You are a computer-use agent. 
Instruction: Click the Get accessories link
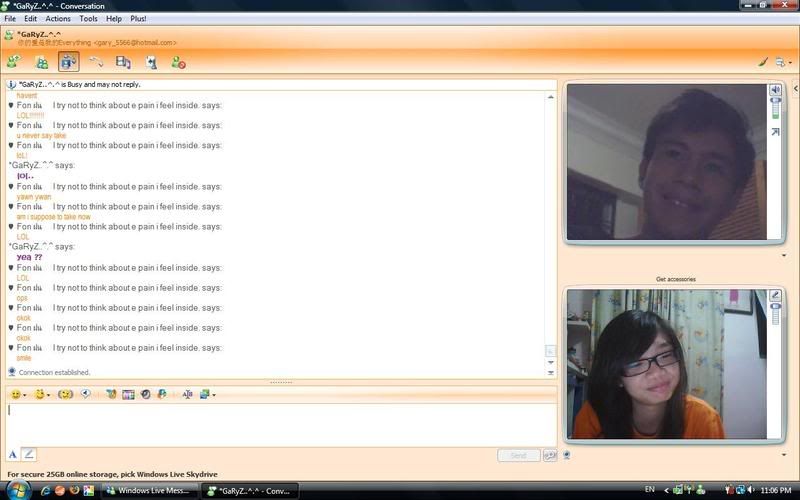[x=675, y=279]
